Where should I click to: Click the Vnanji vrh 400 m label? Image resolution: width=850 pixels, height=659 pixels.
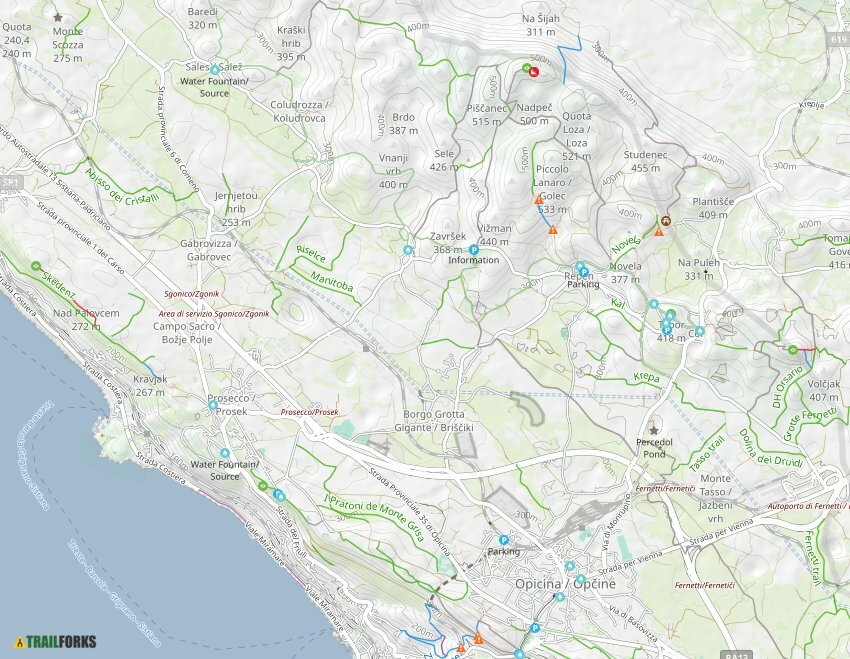coord(393,171)
